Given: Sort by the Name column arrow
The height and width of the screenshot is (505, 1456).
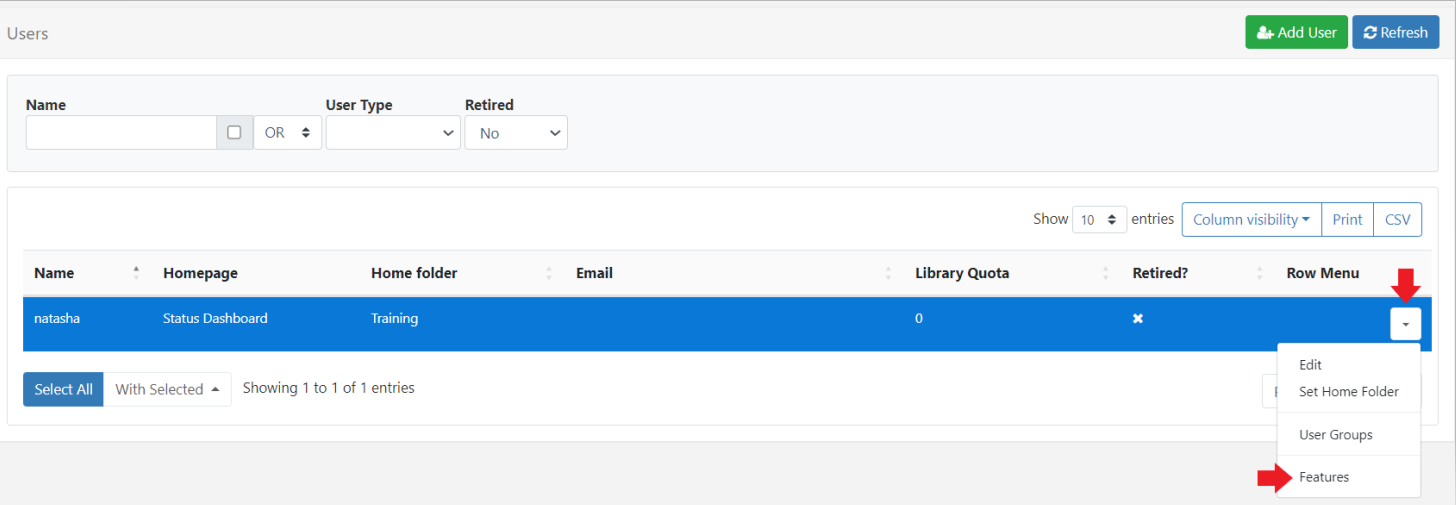Looking at the screenshot, I should pos(136,273).
